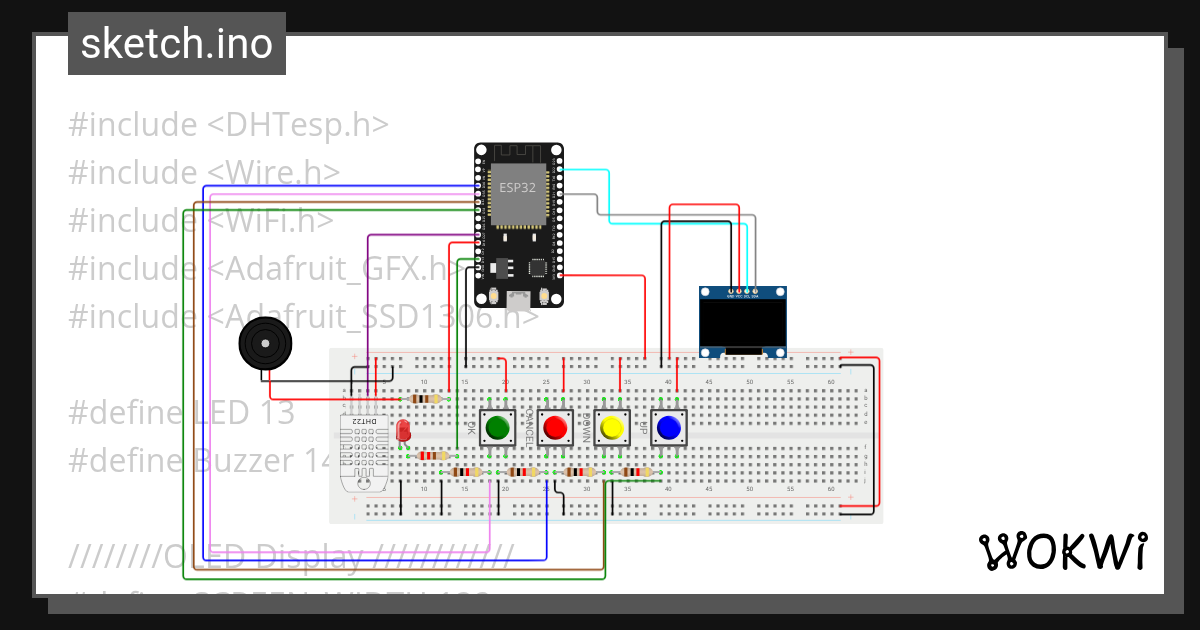Viewport: 1200px width, 630px height.
Task: Select the sketch.ino tab
Action: (x=176, y=43)
